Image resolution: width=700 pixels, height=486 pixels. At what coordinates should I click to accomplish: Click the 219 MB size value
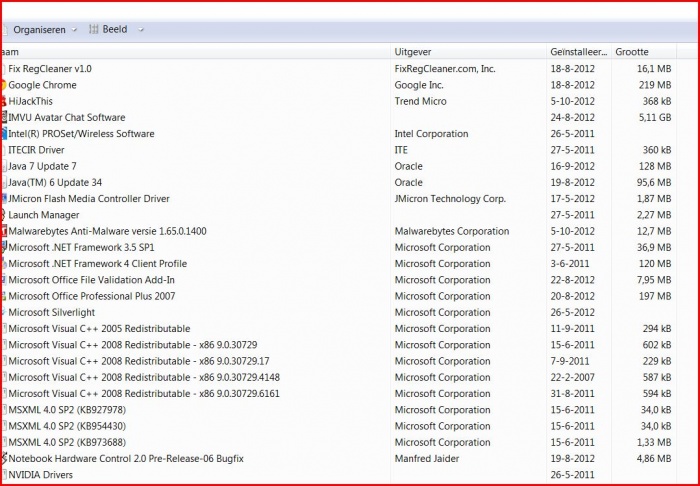point(655,85)
